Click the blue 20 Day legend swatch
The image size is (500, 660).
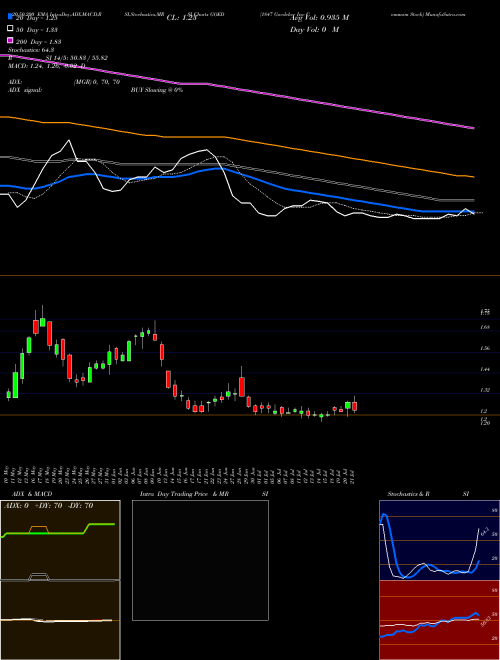[x=11, y=17]
